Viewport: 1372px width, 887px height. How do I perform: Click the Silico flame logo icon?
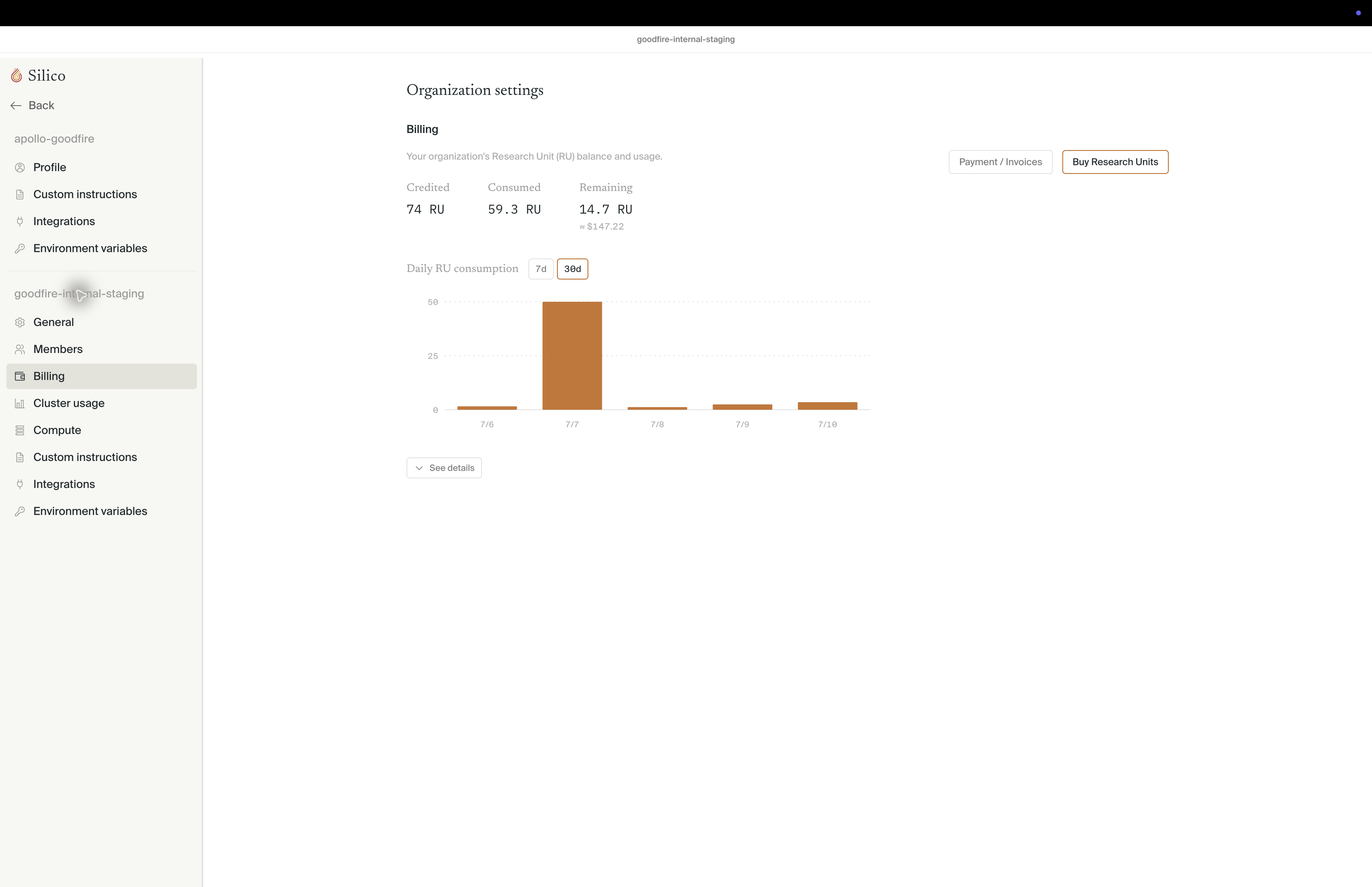[17, 75]
